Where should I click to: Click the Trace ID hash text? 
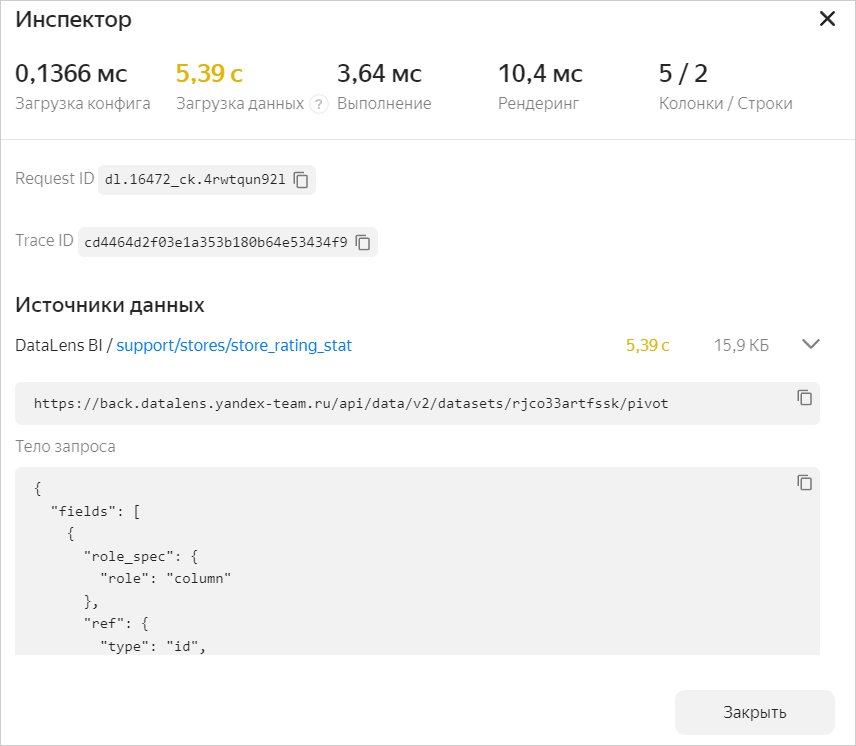215,242
